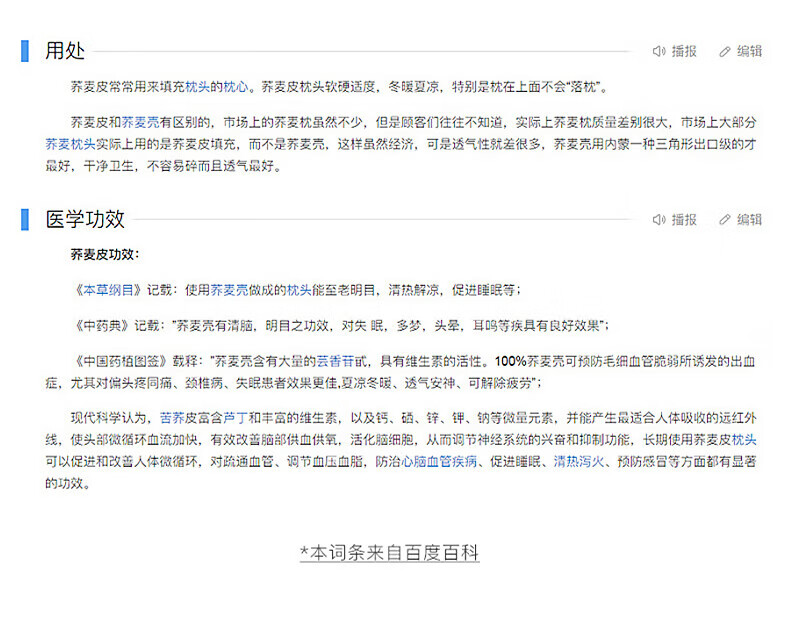Follow the 苦荞 hyperlink
790x638 pixels.
coord(171,417)
